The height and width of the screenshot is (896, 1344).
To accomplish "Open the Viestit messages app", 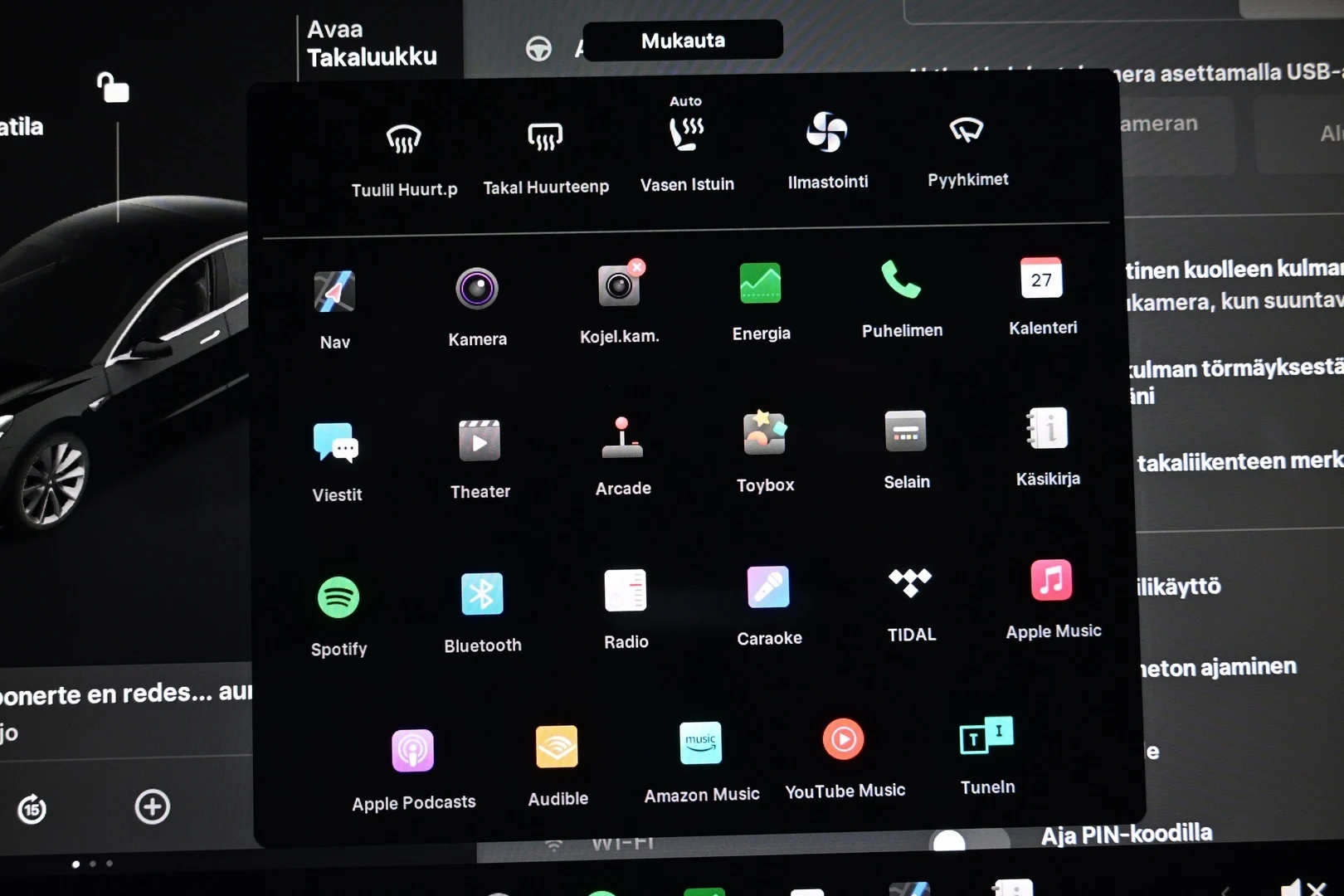I will point(336,442).
